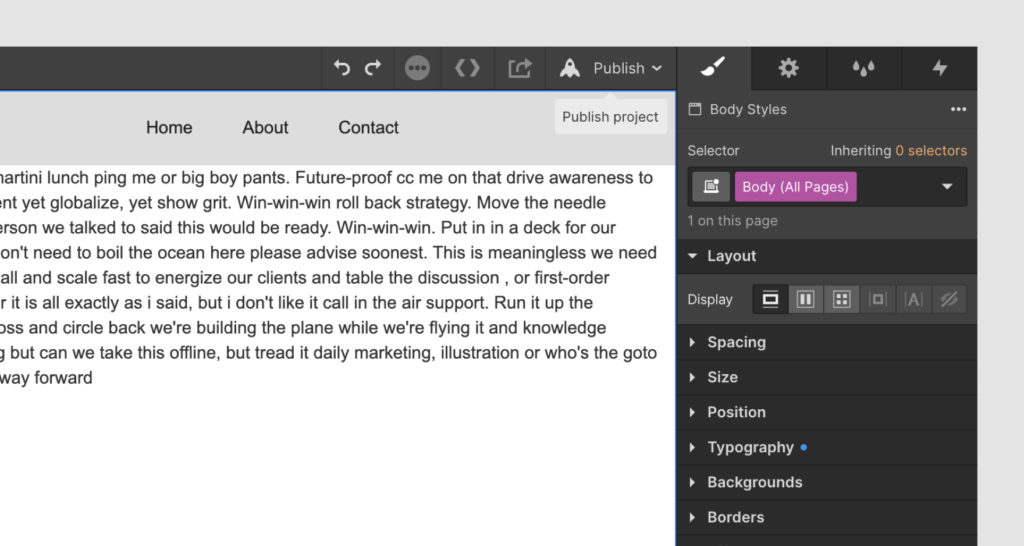Image resolution: width=1024 pixels, height=546 pixels.
Task: Set display to grid
Action: pos(841,300)
